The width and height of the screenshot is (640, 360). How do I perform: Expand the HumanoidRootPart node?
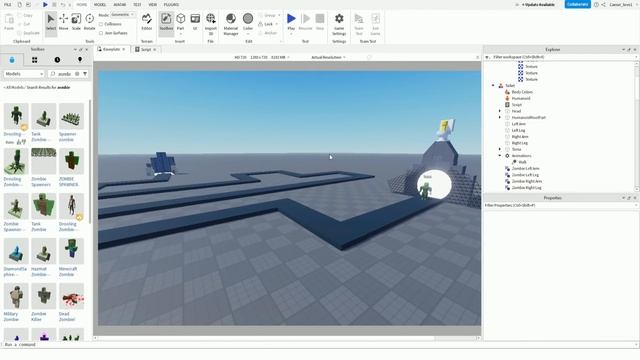coord(500,118)
